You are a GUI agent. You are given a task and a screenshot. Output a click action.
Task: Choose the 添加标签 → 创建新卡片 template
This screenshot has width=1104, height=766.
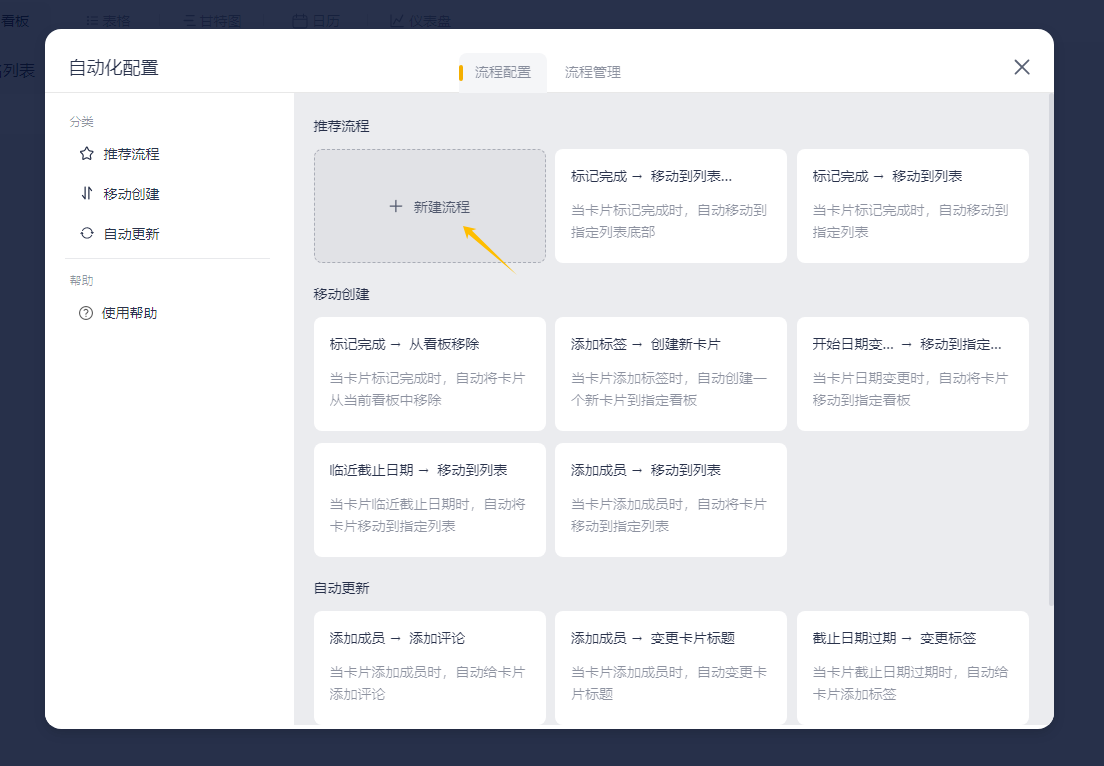pos(671,374)
